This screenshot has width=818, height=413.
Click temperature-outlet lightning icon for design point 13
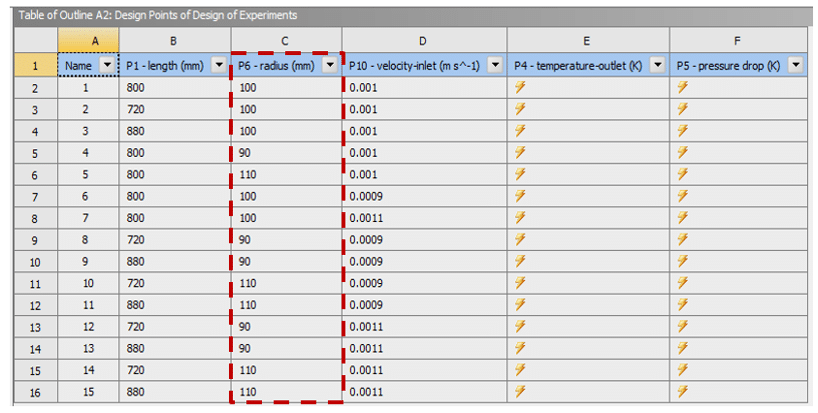tap(520, 348)
